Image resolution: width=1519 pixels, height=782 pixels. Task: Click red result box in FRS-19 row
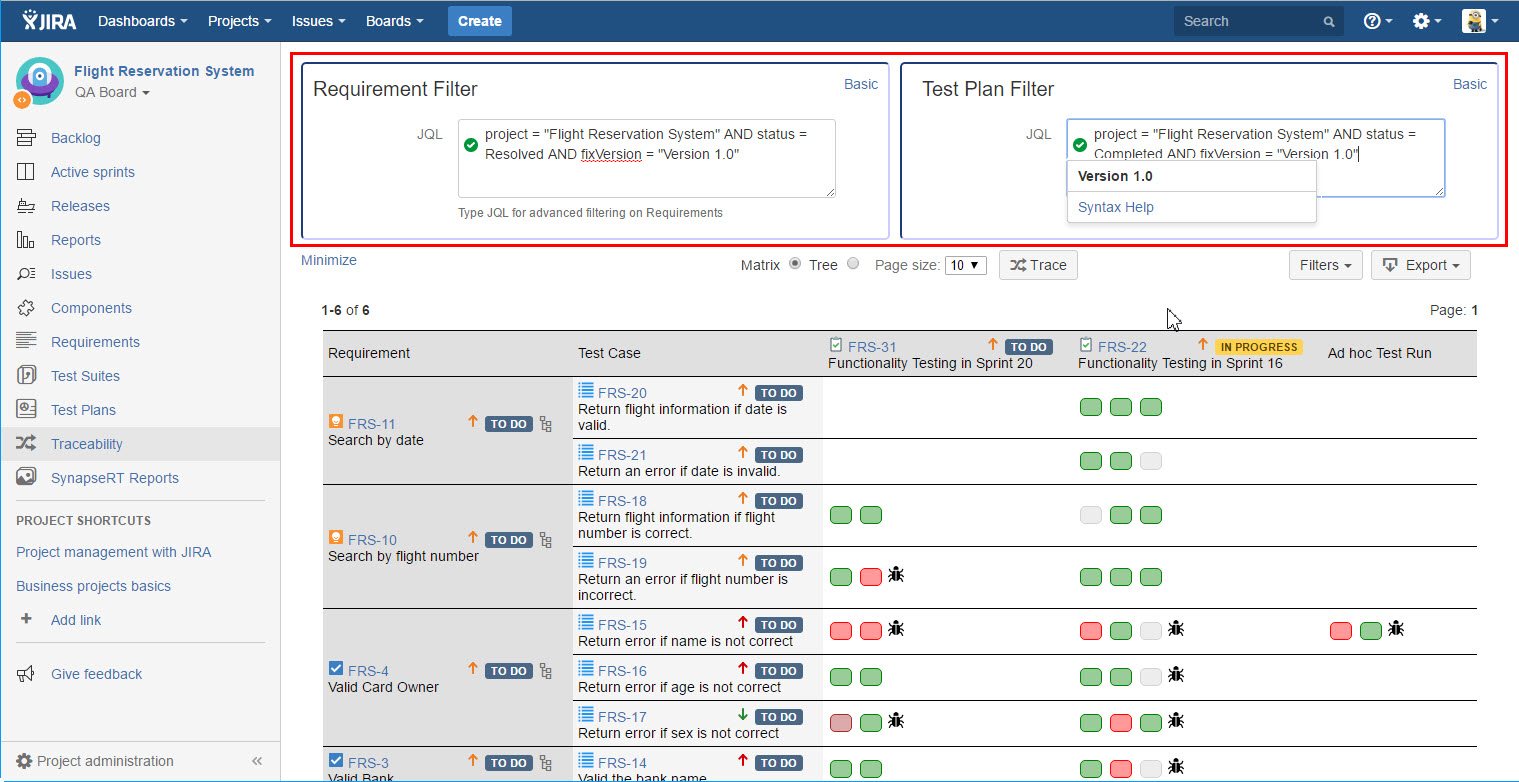point(871,577)
